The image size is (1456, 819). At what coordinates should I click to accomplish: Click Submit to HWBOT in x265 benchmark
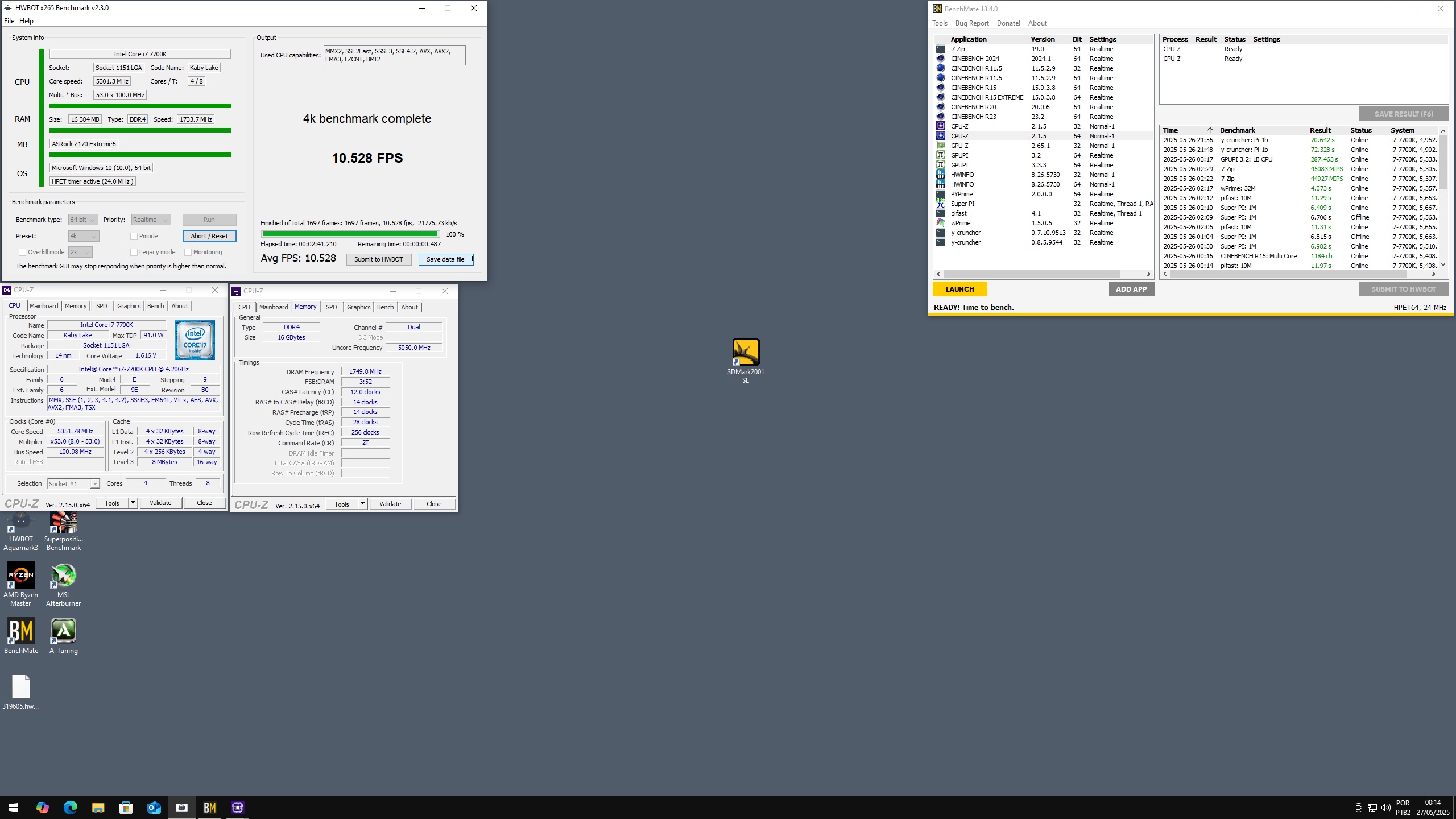[x=379, y=259]
